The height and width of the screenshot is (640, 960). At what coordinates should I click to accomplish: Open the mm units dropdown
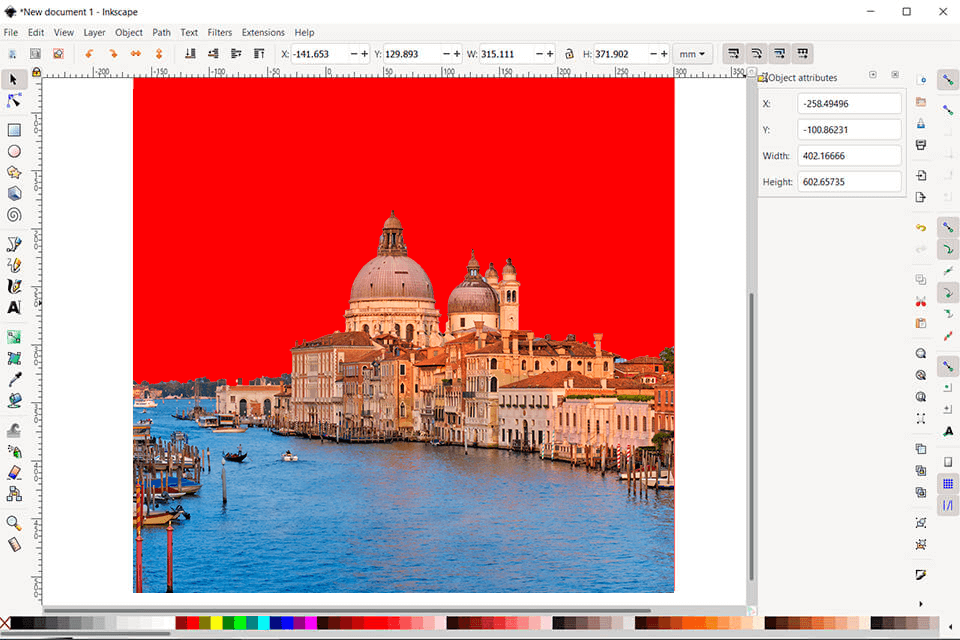click(691, 54)
